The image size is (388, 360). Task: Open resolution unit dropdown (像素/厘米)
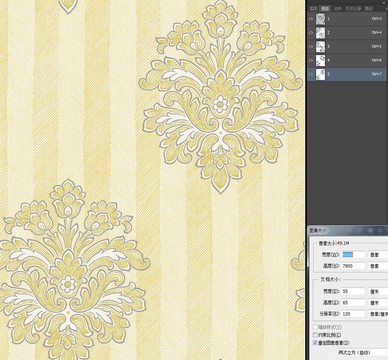378,314
